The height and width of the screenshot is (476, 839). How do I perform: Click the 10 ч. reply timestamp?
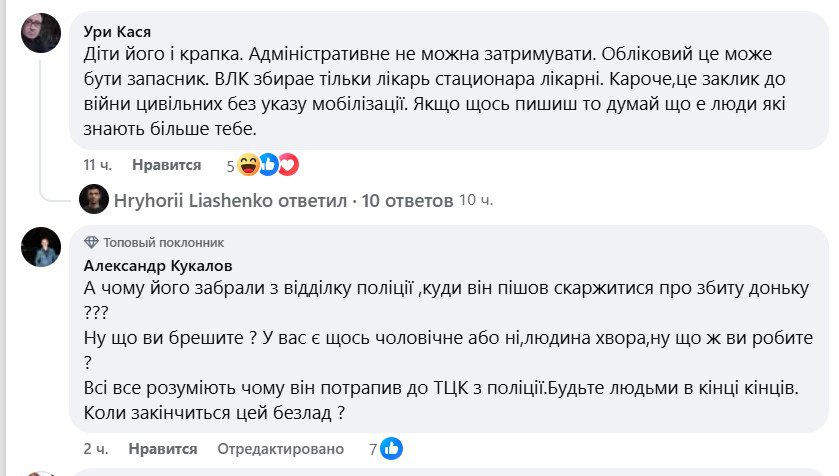pyautogui.click(x=475, y=201)
